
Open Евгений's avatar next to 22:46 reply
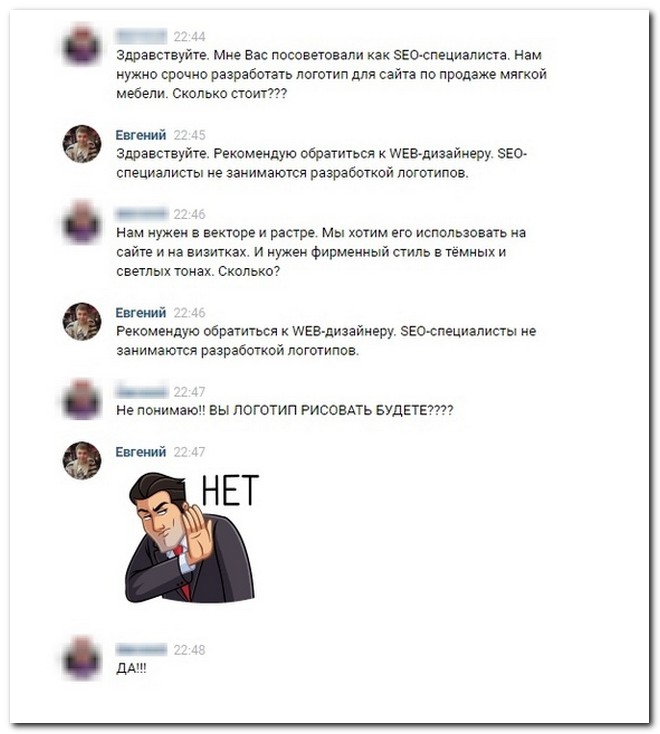[x=82, y=321]
